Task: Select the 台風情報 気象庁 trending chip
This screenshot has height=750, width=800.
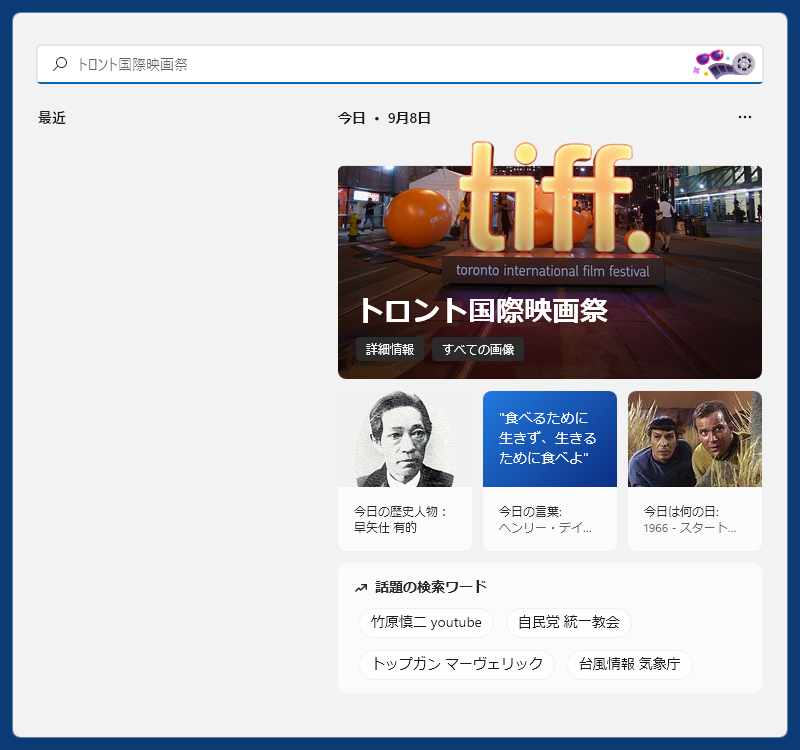Action: [629, 664]
